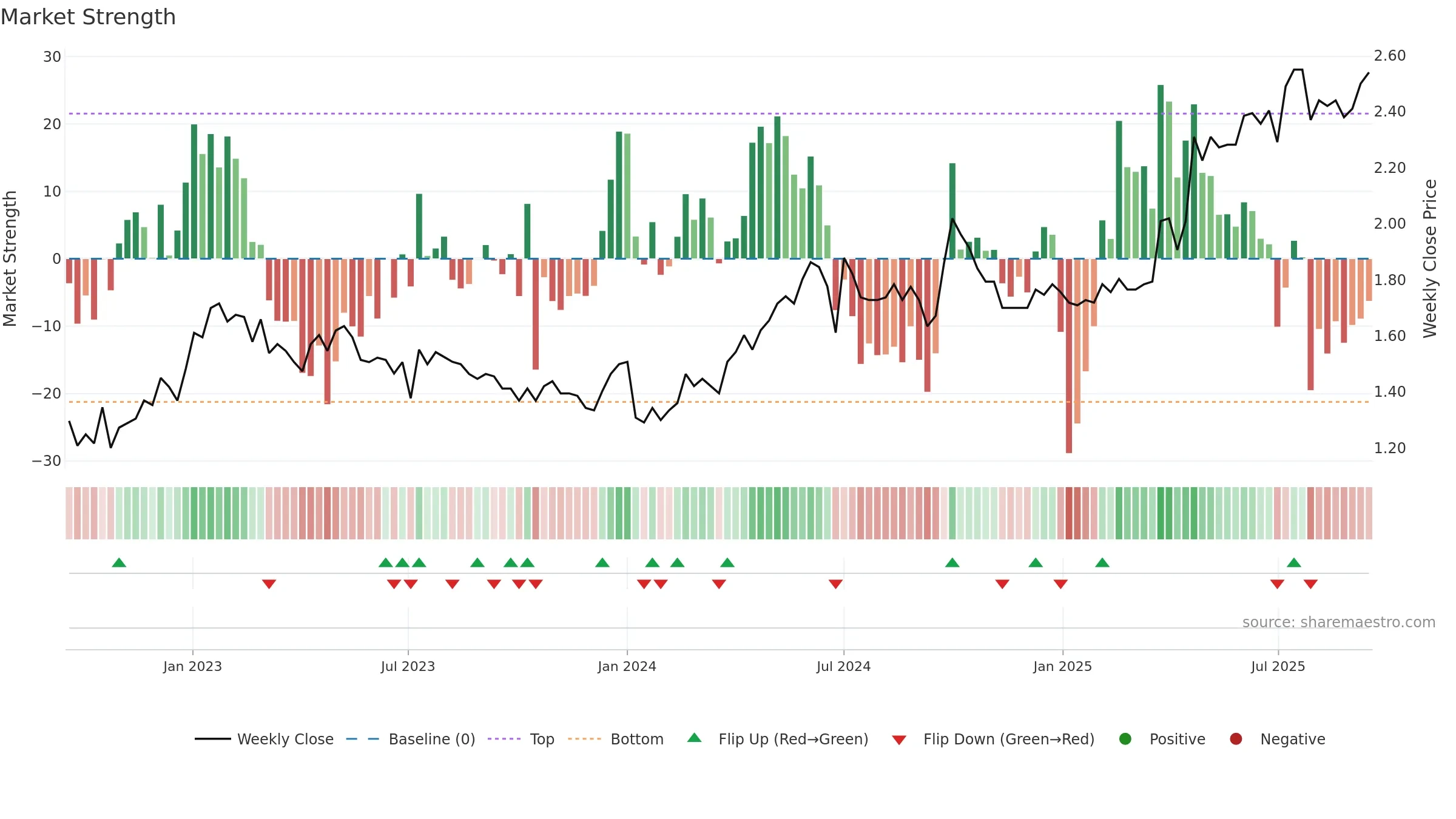The height and width of the screenshot is (819, 1456).
Task: Click the orange dotted Bottom threshold line
Action: (719, 402)
